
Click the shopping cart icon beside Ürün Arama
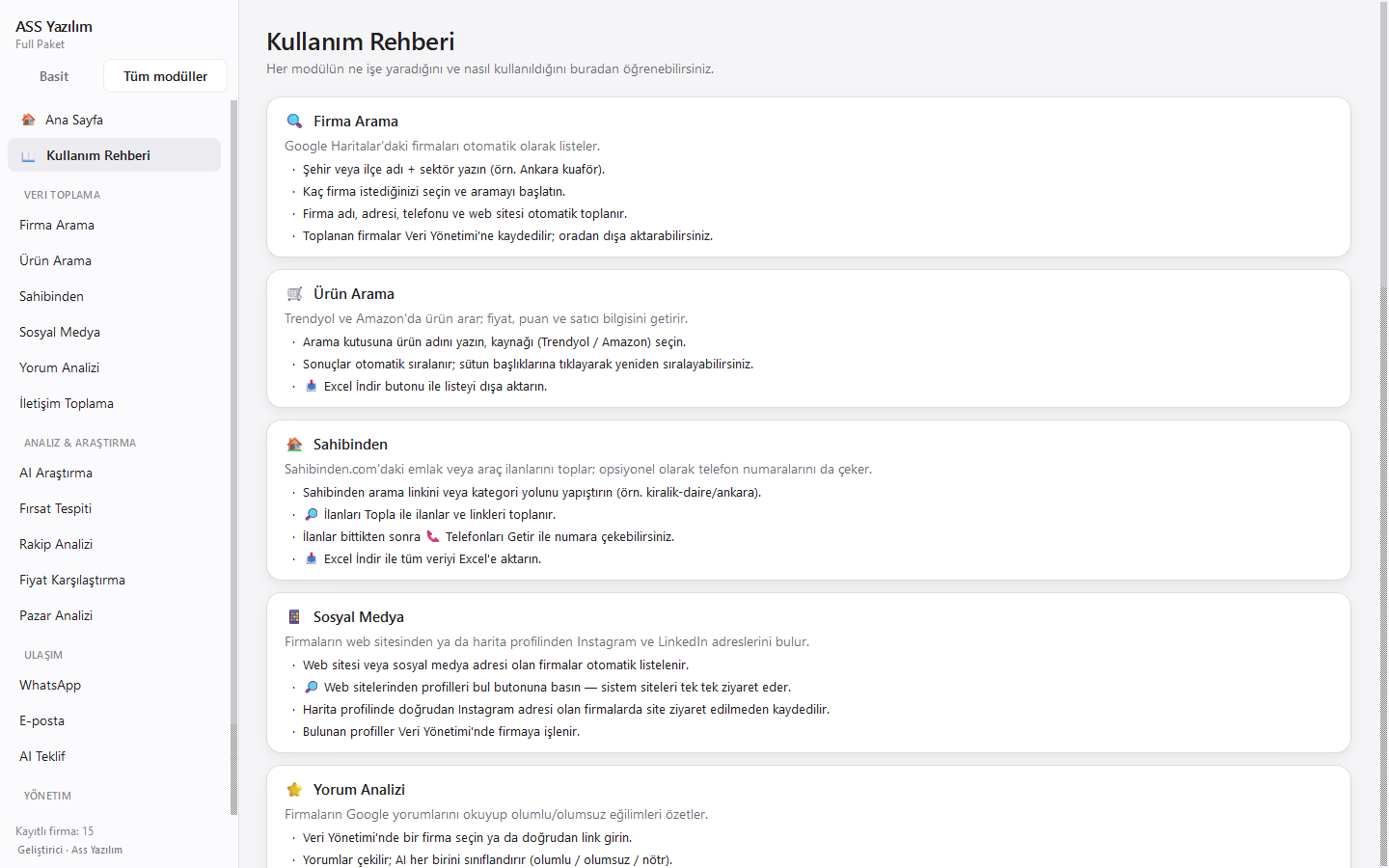point(294,294)
